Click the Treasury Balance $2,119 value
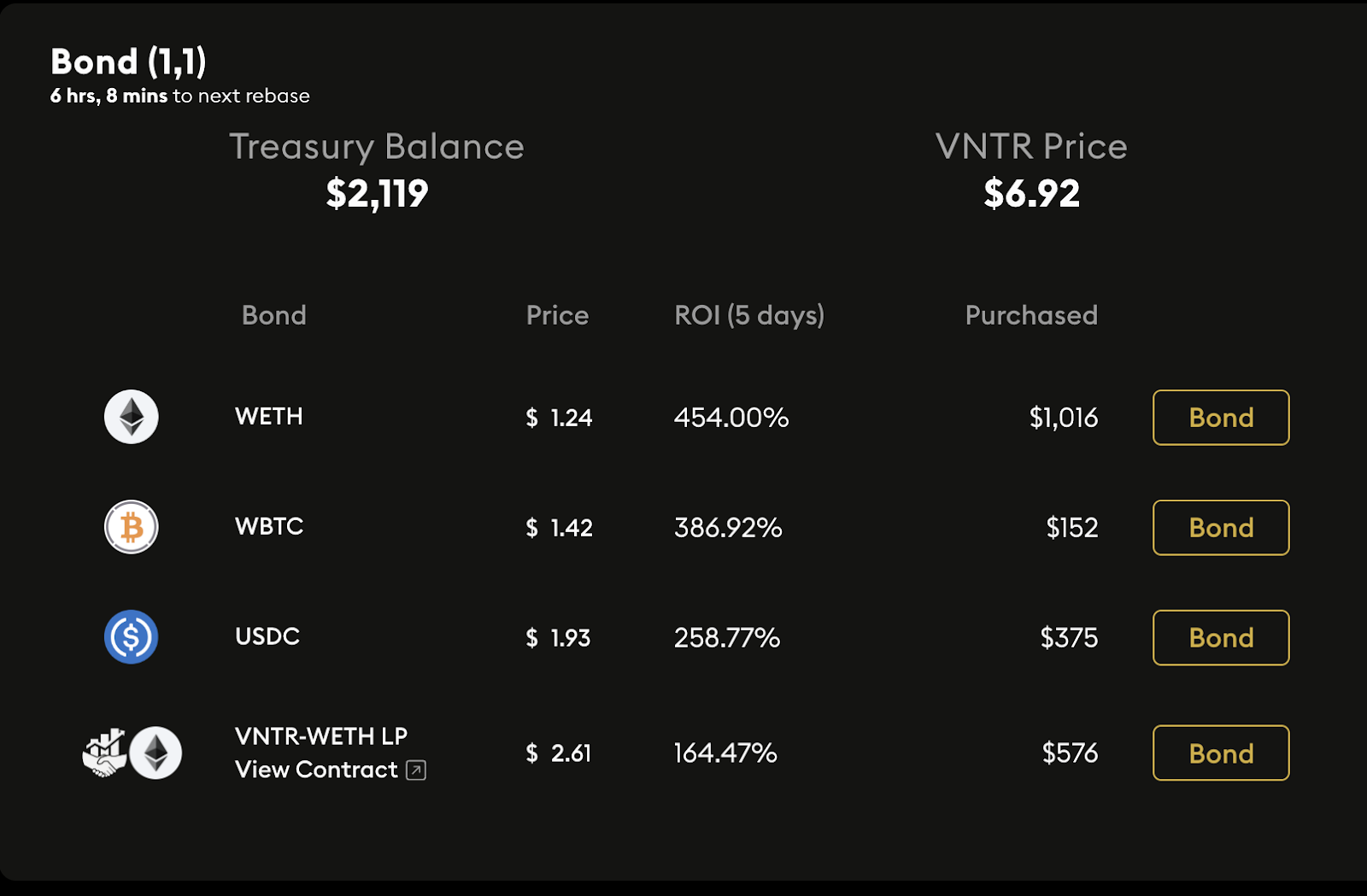 [x=377, y=193]
